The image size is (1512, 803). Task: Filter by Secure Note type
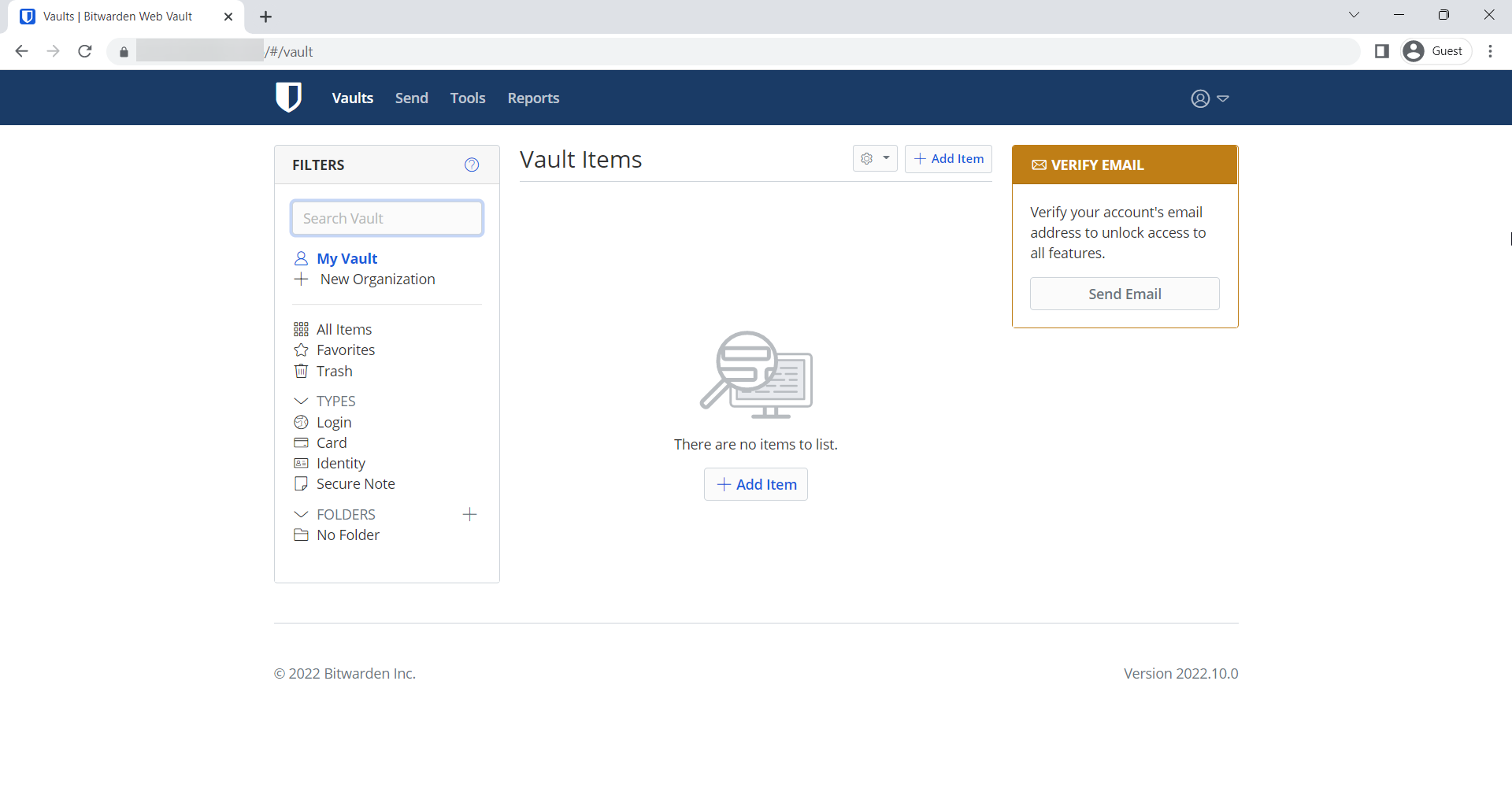(x=356, y=484)
